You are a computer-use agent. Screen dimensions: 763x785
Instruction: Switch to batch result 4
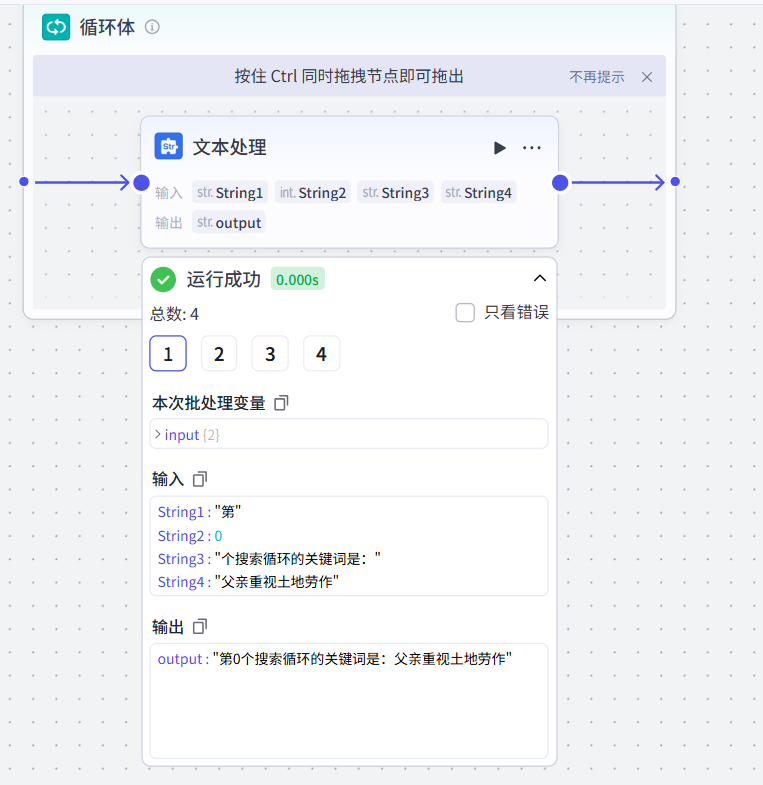[321, 354]
